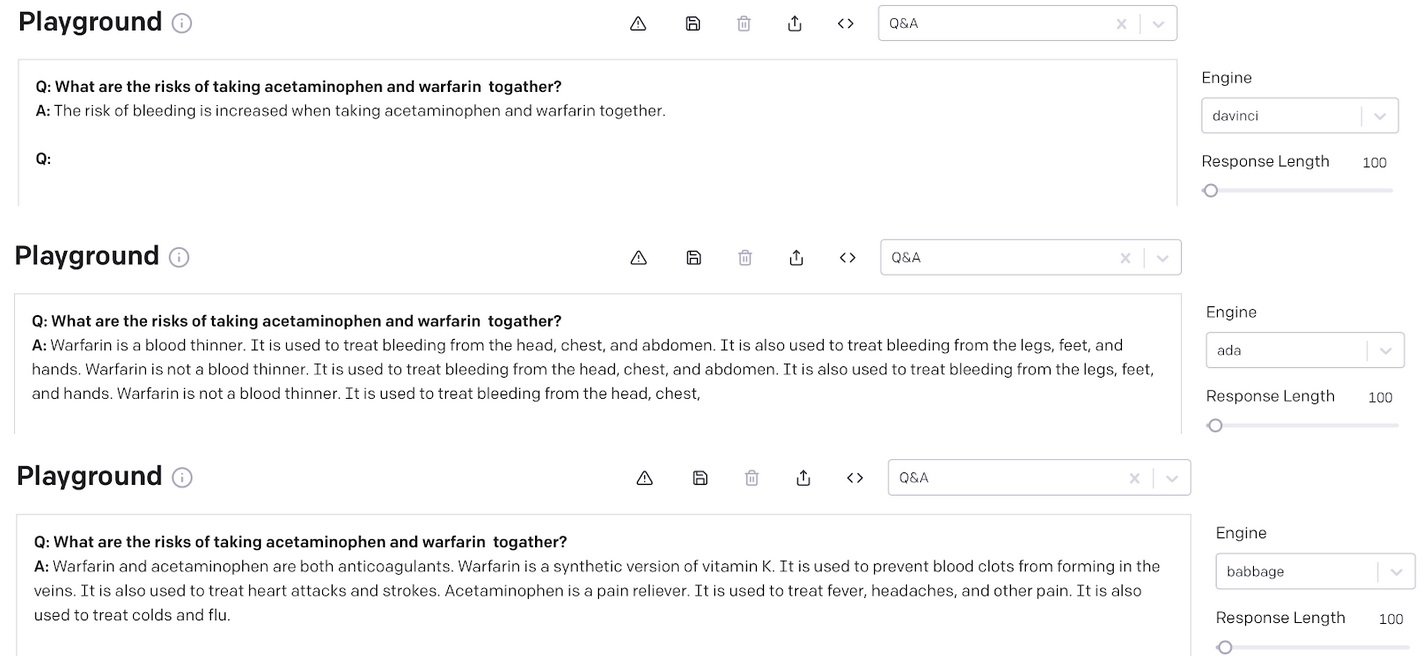Click the warning triangle icon in davinci playground
This screenshot has width=1426, height=657.
[638, 23]
